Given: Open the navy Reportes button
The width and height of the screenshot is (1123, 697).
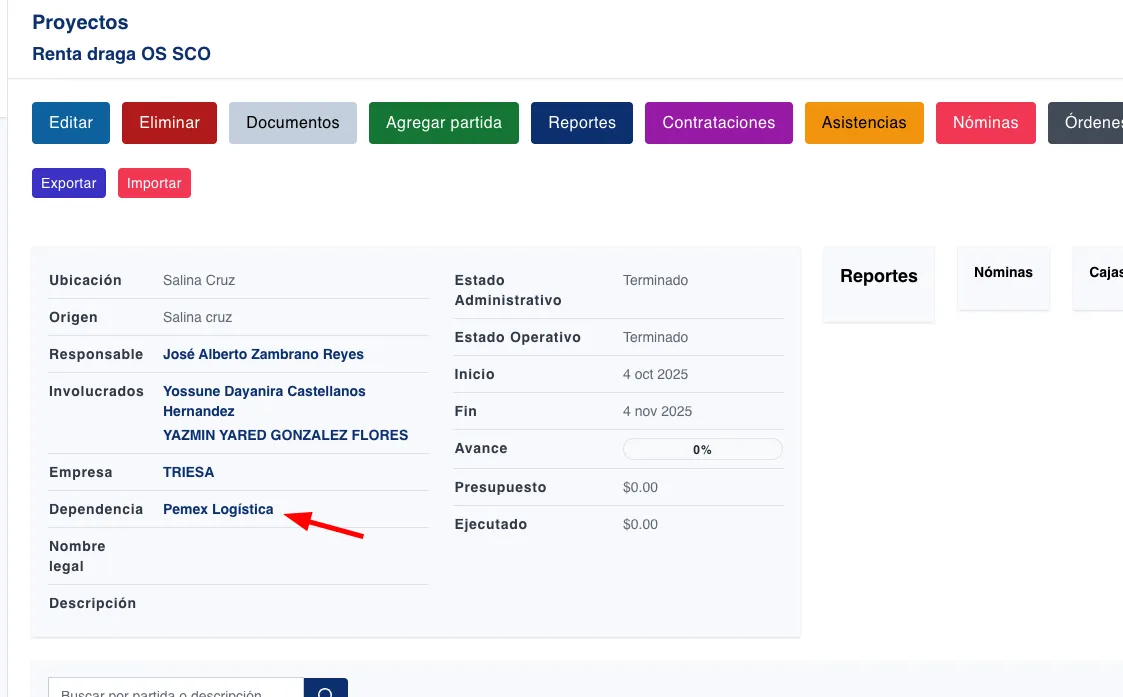Looking at the screenshot, I should (x=581, y=123).
